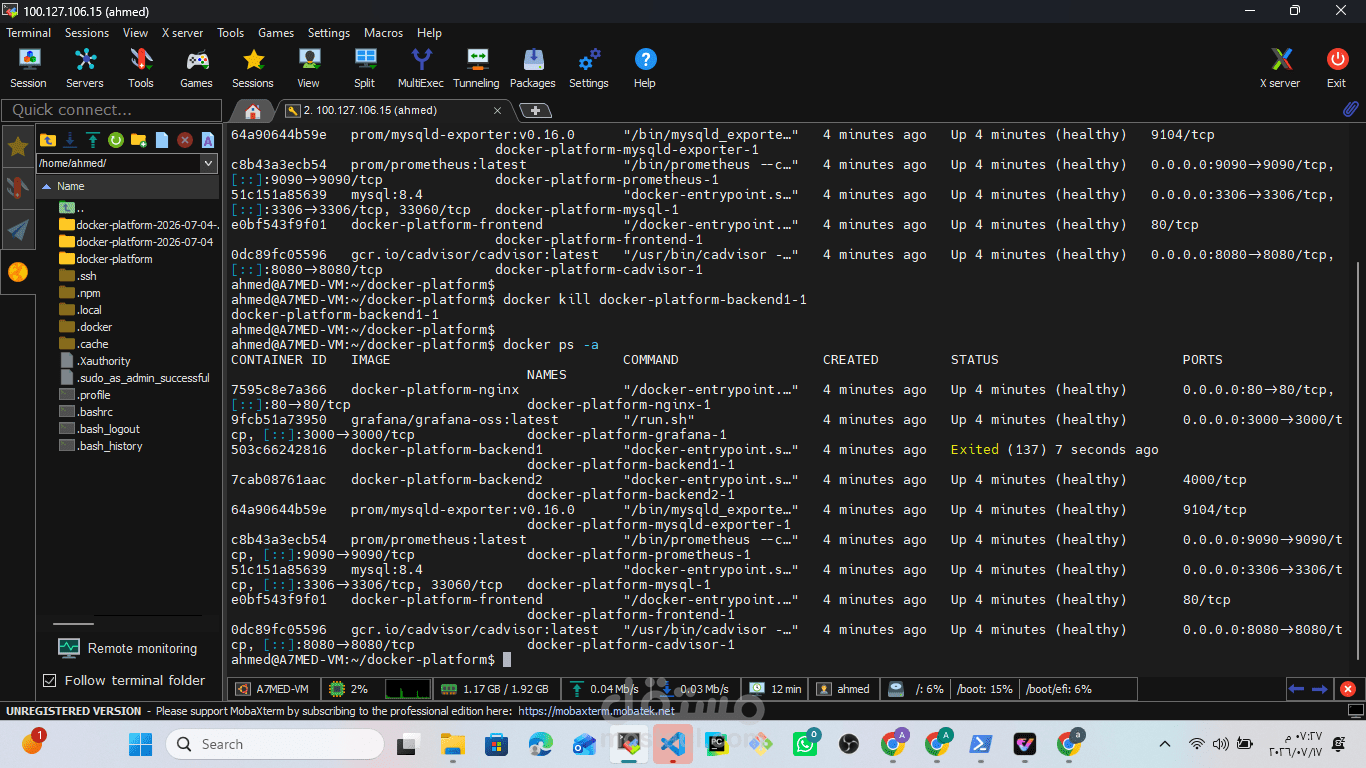Open the Packages manager icon
Viewport: 1366px width, 768px height.
click(533, 68)
